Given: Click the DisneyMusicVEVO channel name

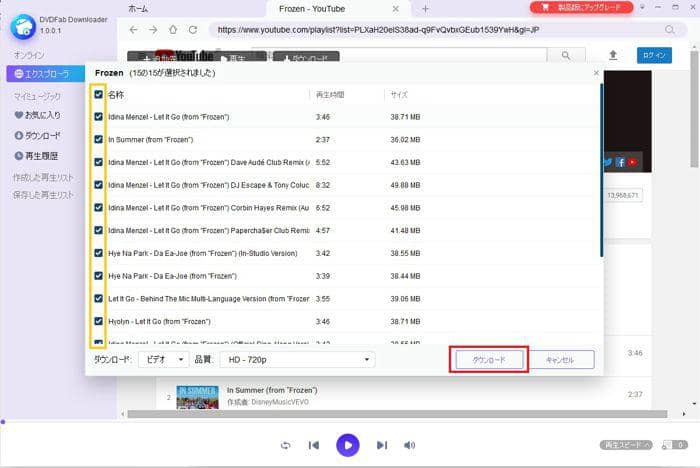Looking at the screenshot, I should (280, 402).
